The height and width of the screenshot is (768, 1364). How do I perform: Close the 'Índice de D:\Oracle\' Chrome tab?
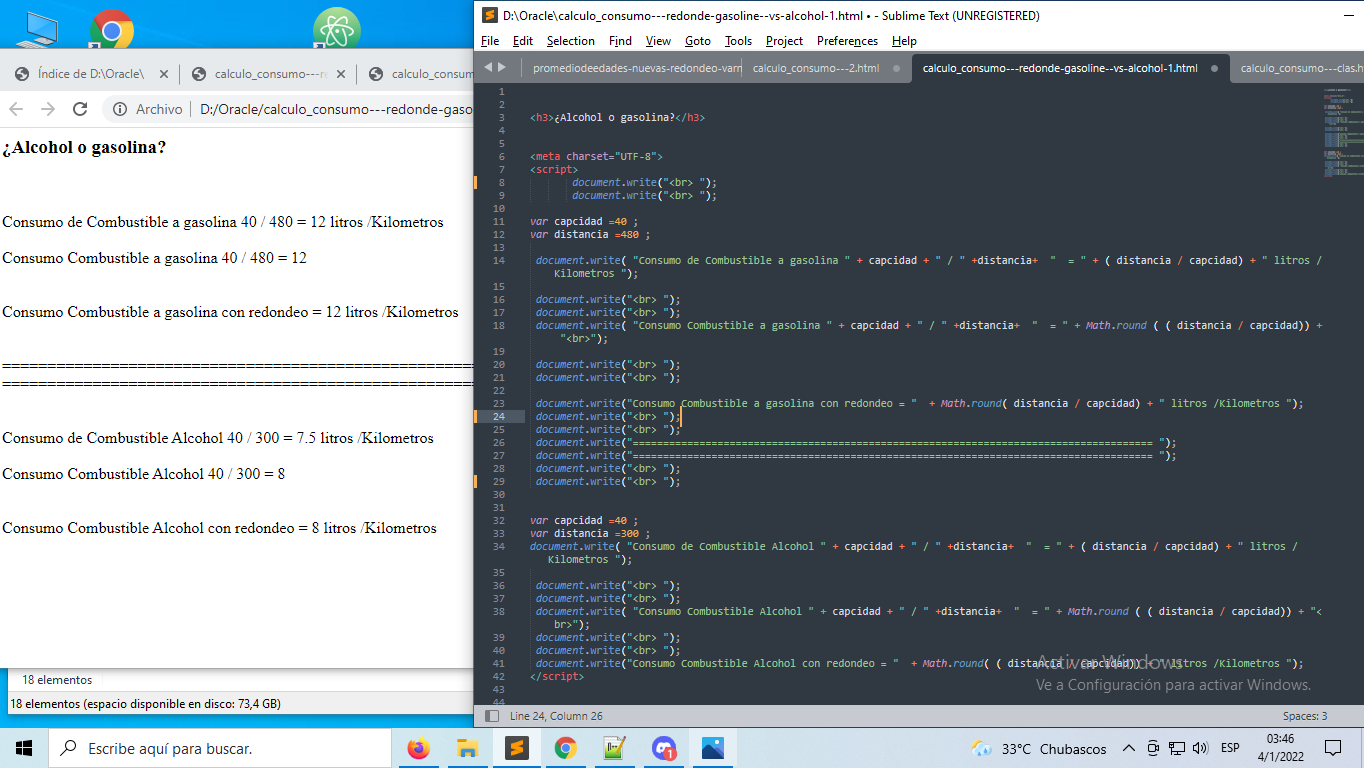164,74
